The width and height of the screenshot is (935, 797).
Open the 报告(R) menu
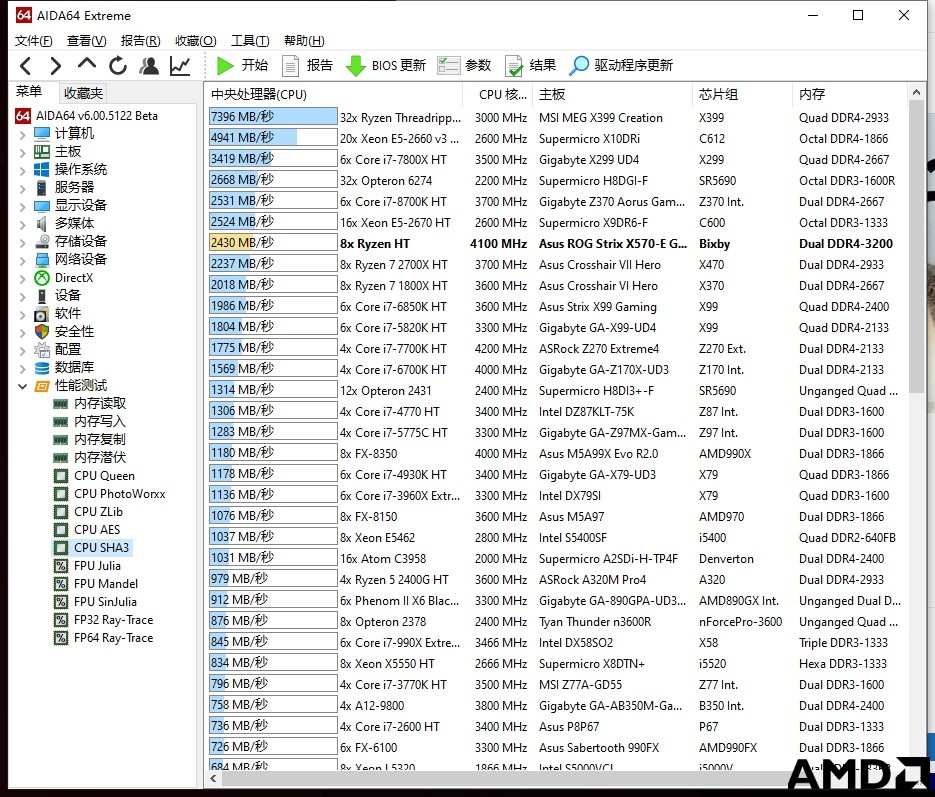[x=141, y=41]
